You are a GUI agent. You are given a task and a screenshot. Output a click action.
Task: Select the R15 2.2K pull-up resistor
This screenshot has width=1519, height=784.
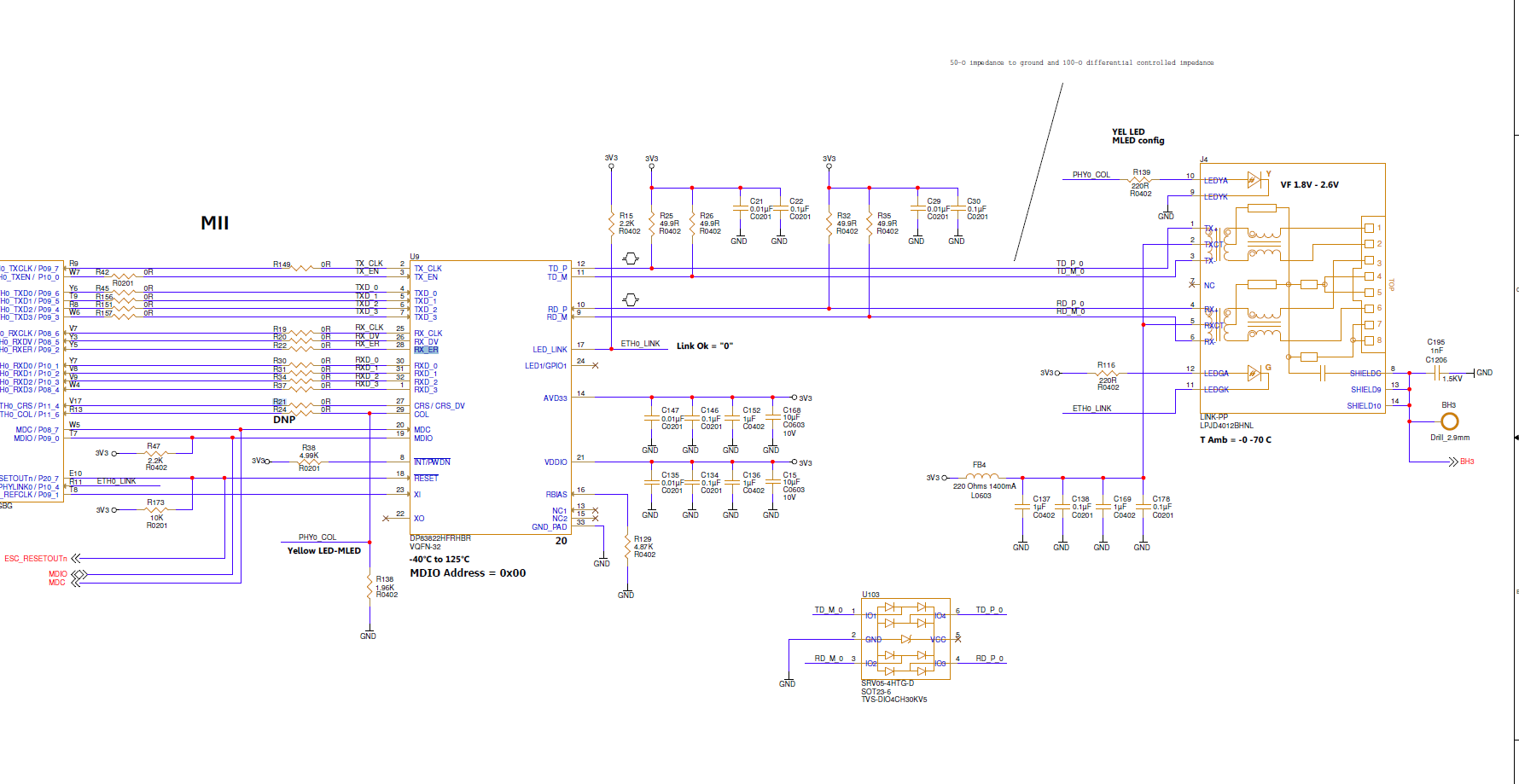tap(612, 224)
